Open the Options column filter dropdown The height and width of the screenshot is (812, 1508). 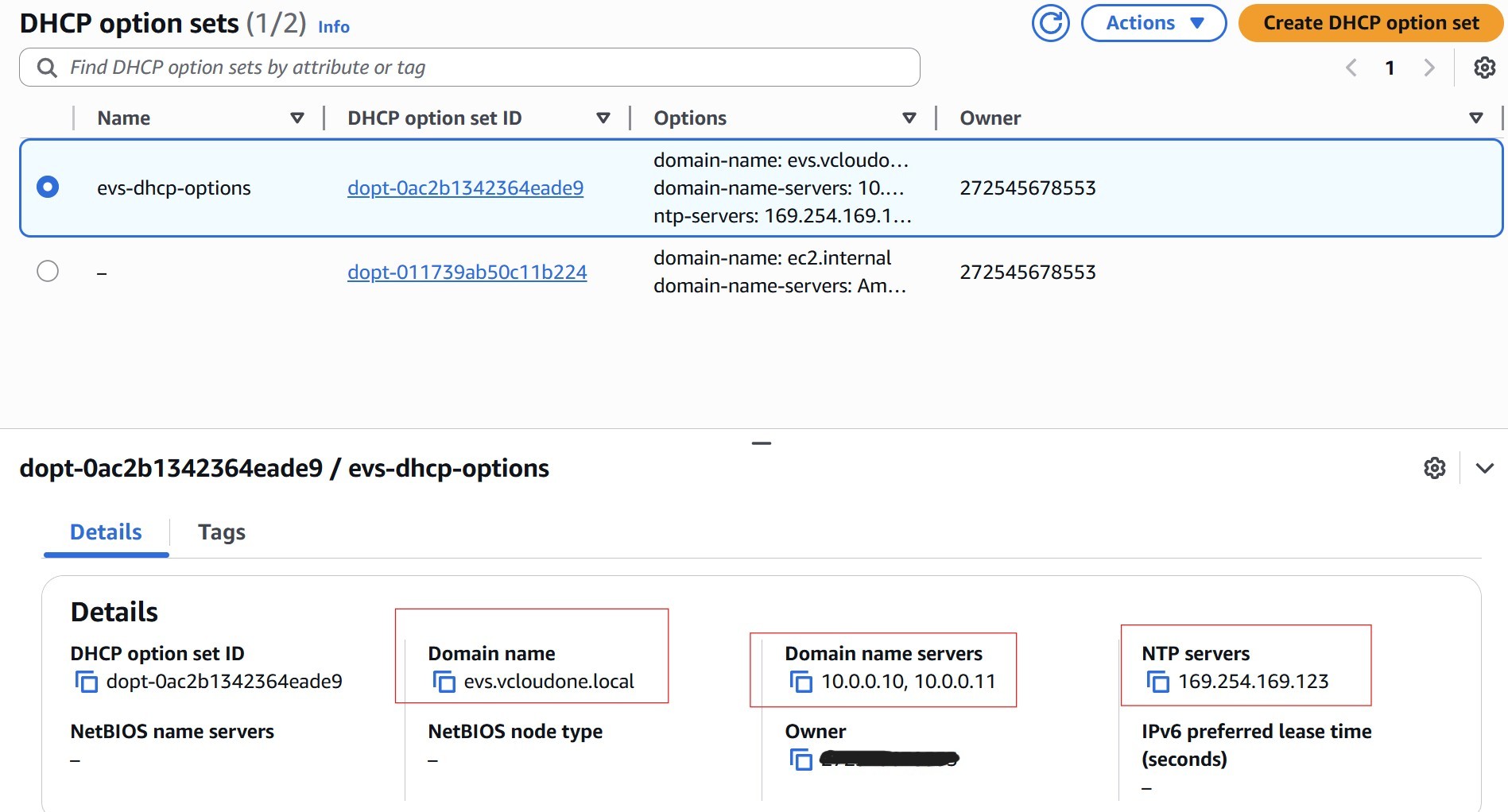[909, 118]
